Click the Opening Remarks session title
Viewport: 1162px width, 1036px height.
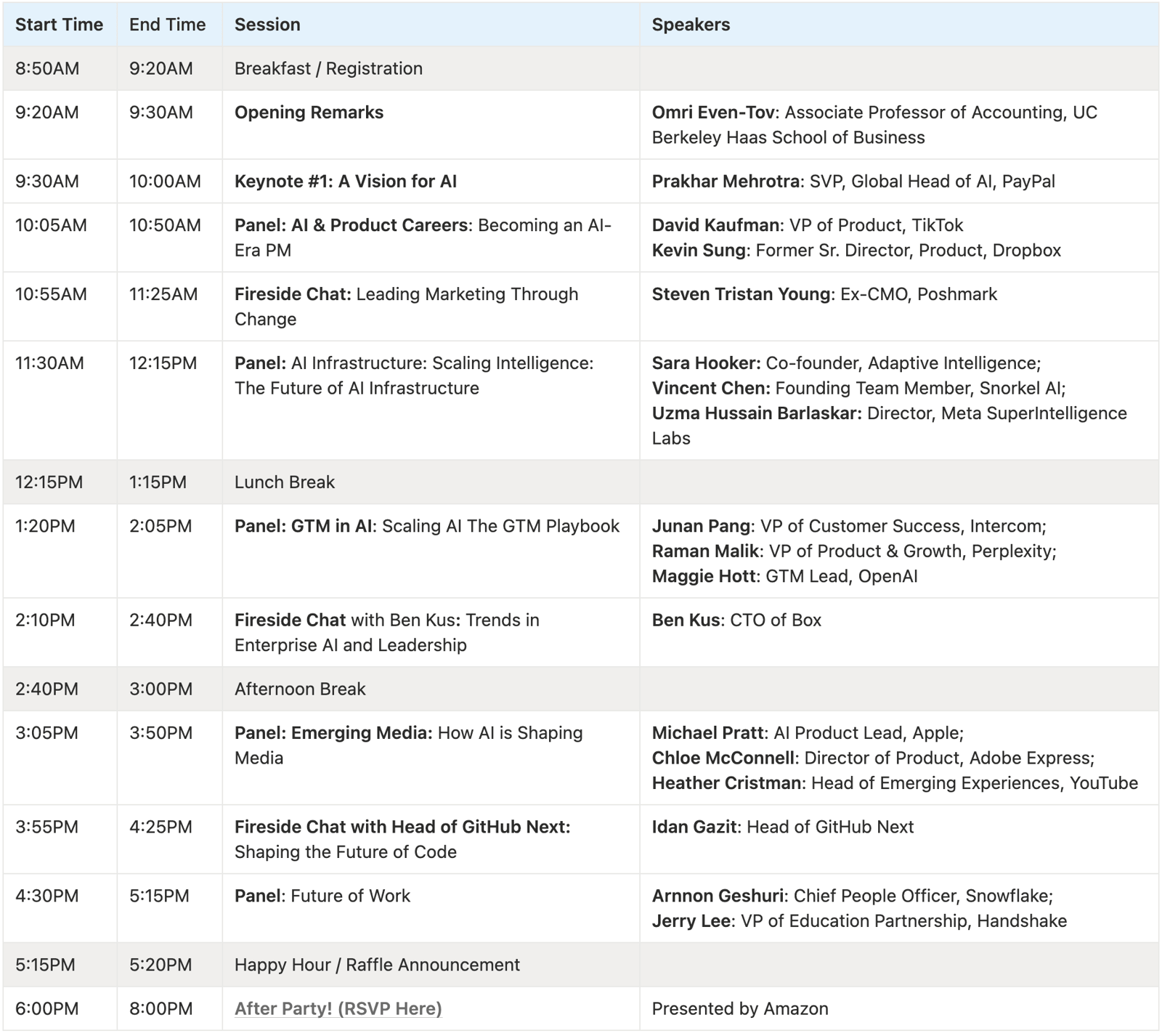(309, 113)
